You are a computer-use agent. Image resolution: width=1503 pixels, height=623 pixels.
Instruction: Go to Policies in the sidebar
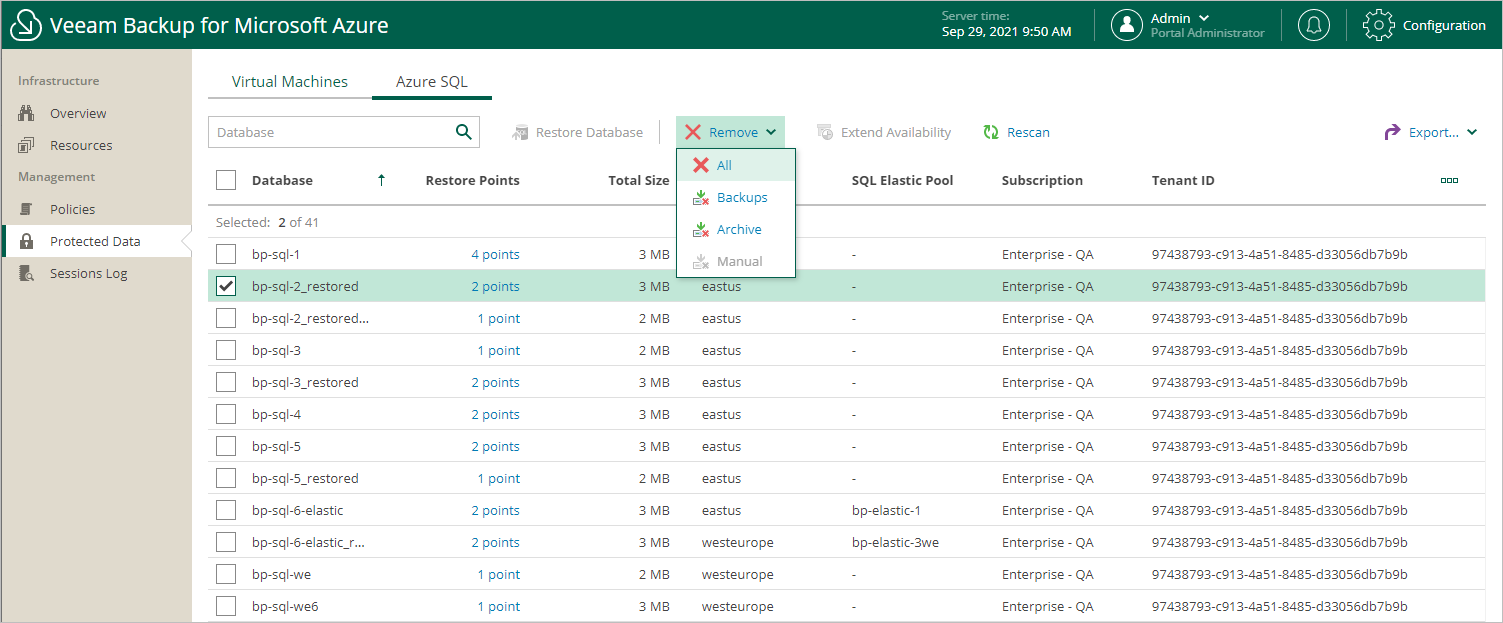pos(73,209)
